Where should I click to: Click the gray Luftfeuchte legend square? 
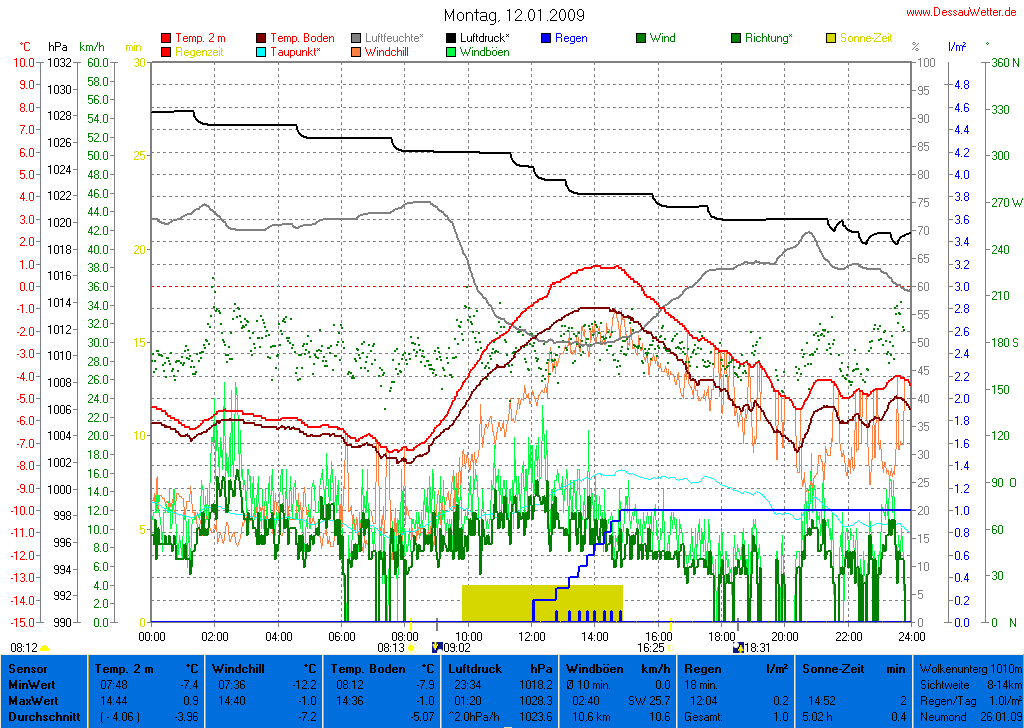(x=357, y=38)
